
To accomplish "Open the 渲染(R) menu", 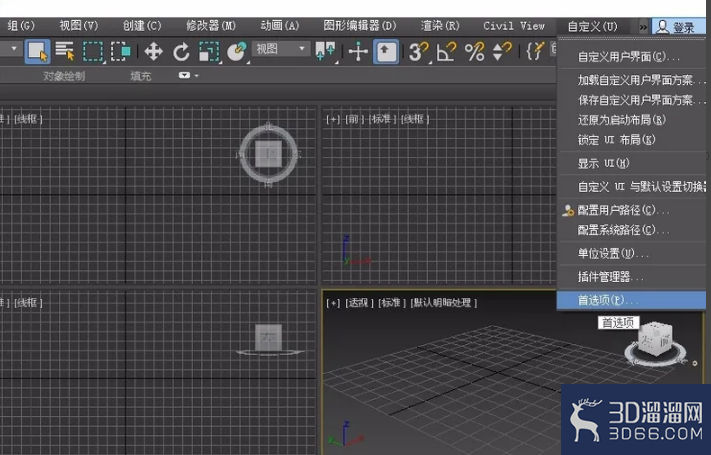I will 440,26.
